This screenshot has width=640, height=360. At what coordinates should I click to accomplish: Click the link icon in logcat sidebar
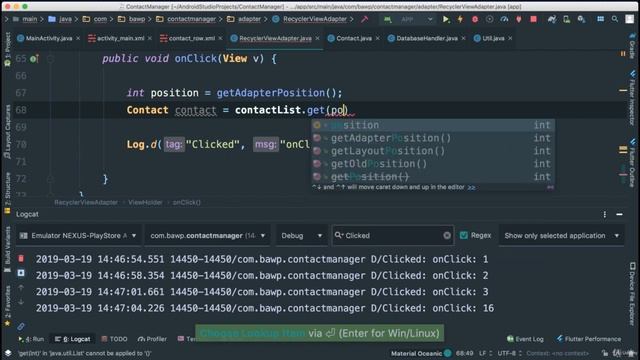[21, 326]
